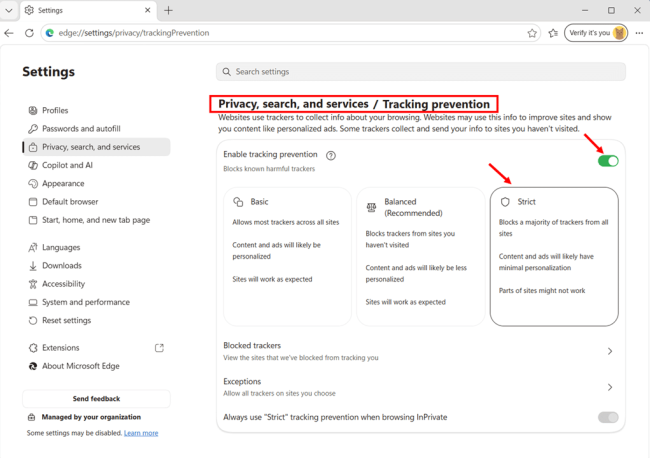Screen dimensions: 650x458
Task: Open Start, home, and new tab page settings
Action: point(96,220)
